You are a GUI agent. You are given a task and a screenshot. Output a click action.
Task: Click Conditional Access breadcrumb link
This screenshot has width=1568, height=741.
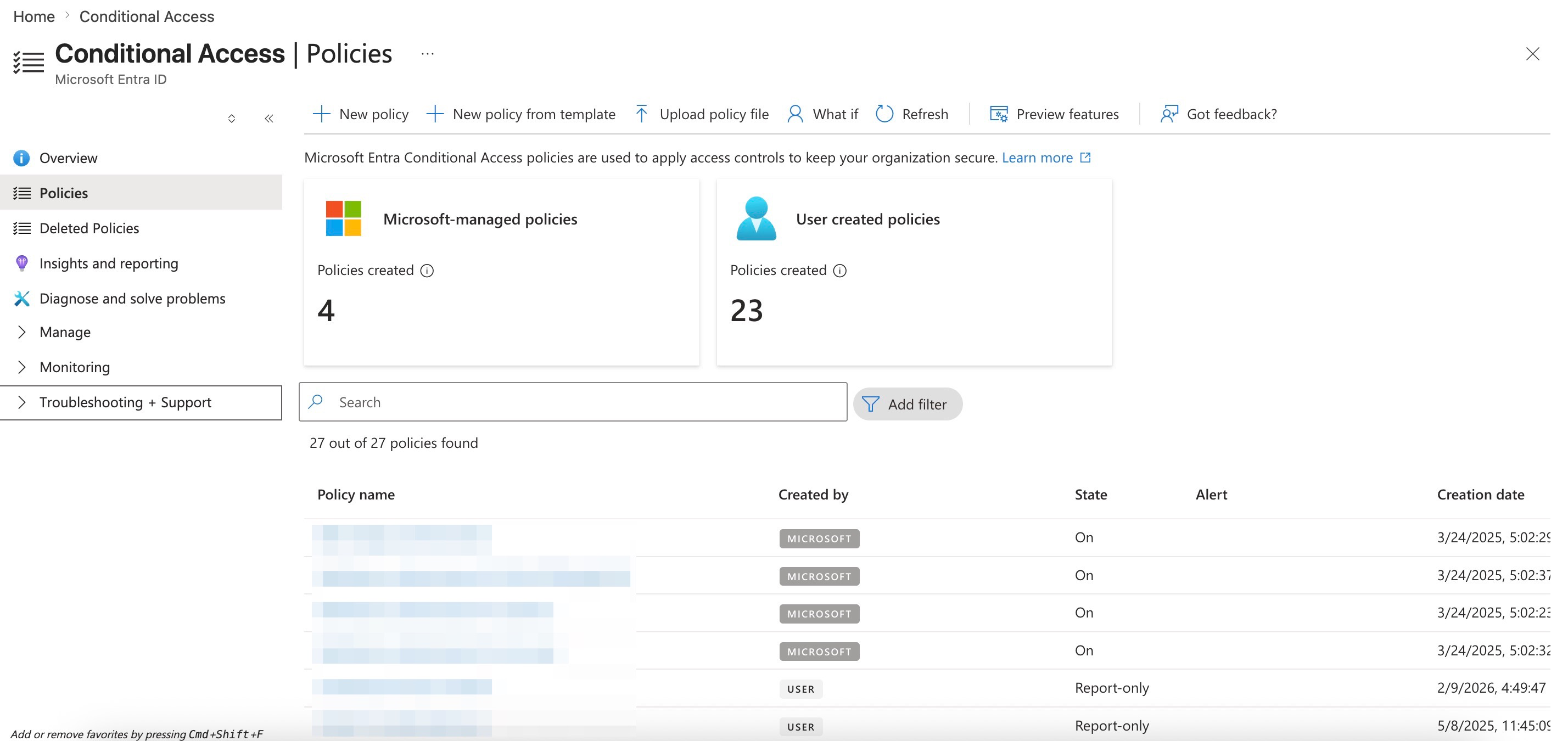(x=147, y=16)
